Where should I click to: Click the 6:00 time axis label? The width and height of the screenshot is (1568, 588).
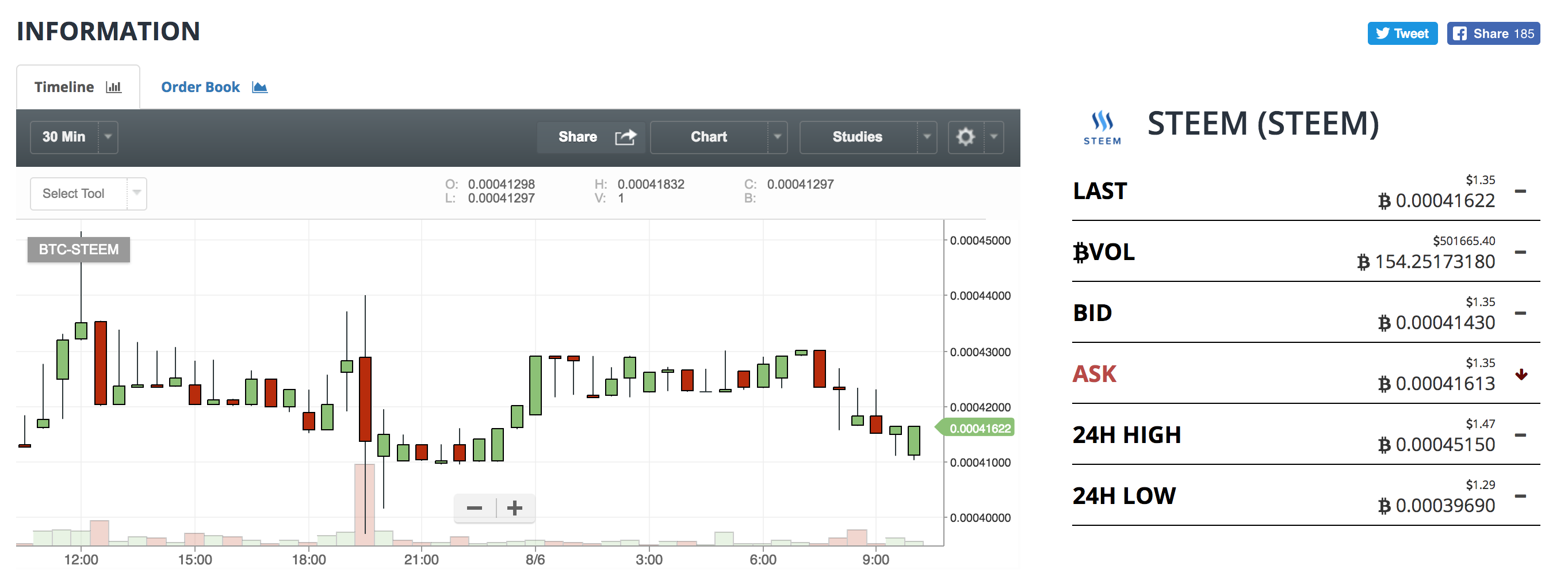click(763, 559)
